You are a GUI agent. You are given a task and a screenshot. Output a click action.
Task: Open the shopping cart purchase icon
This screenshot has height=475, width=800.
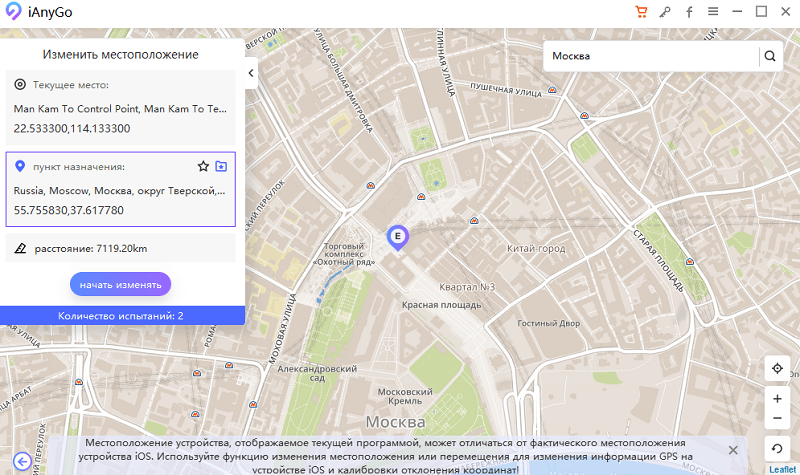641,12
